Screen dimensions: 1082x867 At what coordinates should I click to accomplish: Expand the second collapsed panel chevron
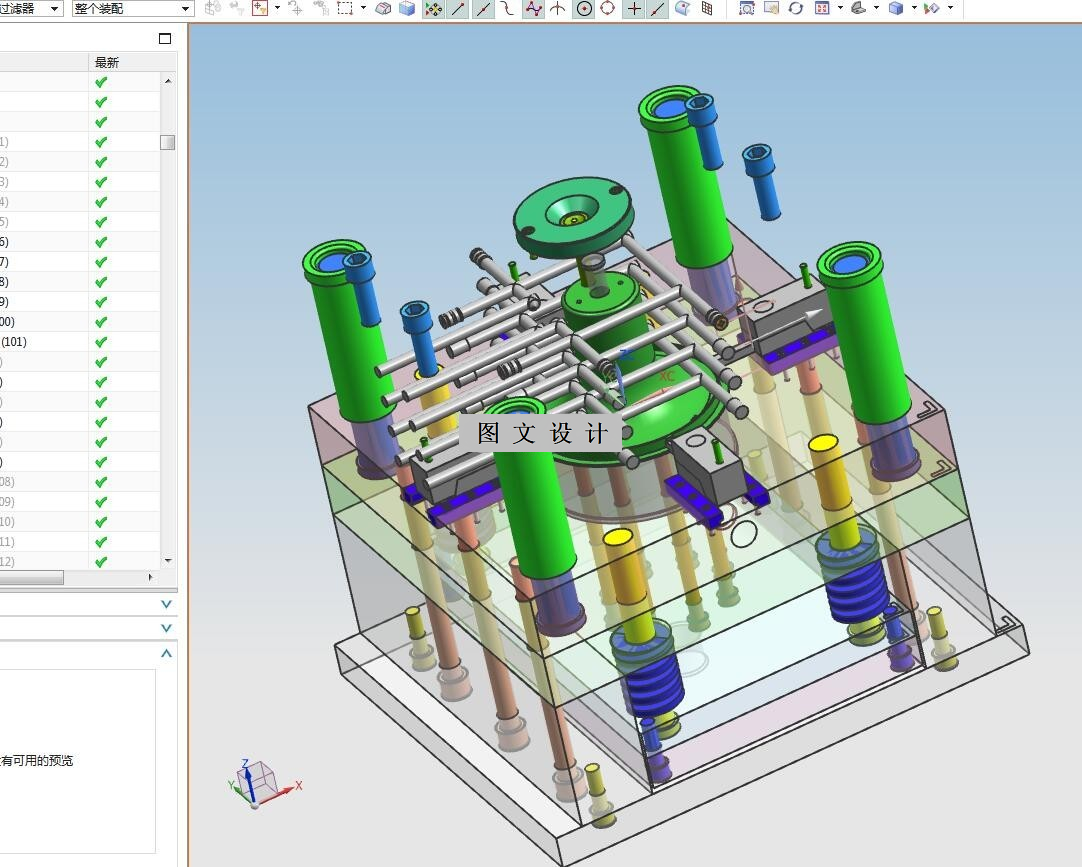(x=166, y=628)
